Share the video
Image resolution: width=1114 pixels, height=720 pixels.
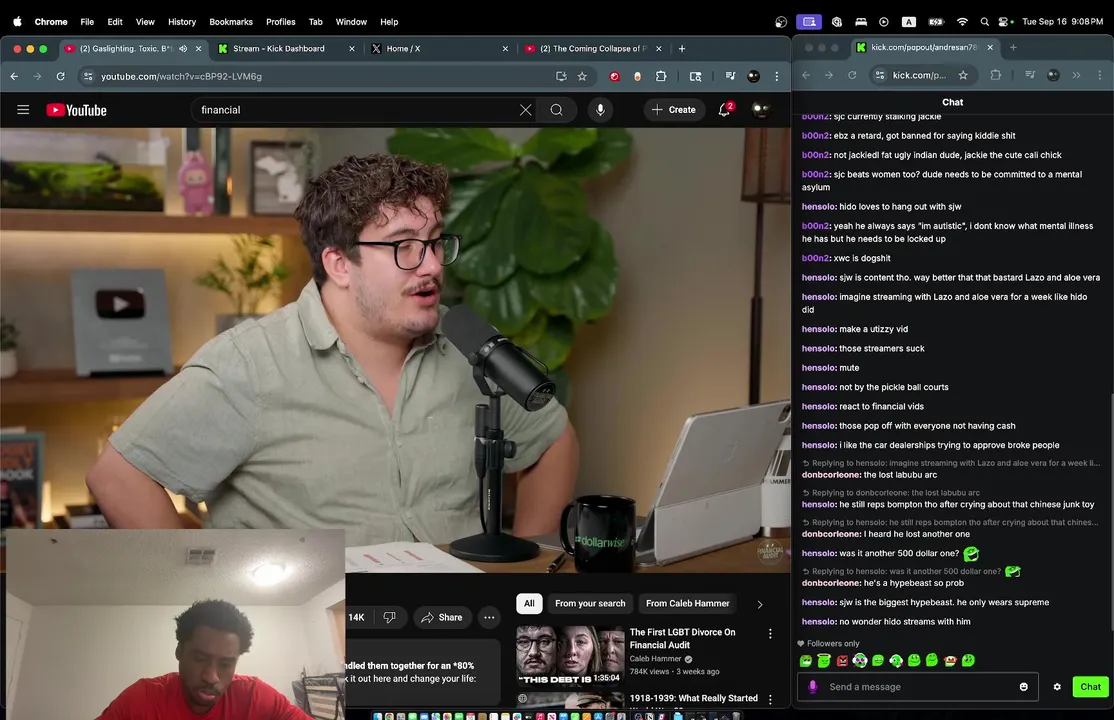click(x=442, y=617)
